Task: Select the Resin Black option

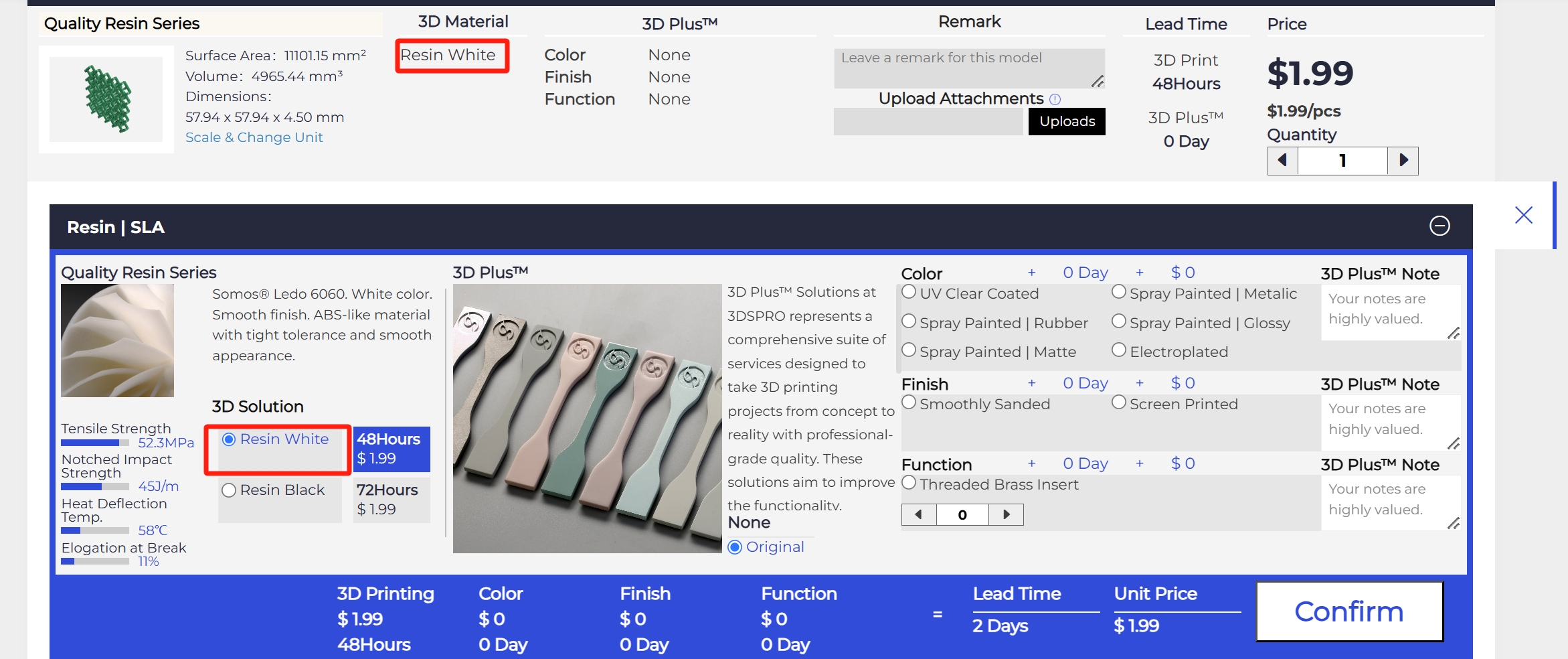Action: click(x=229, y=490)
